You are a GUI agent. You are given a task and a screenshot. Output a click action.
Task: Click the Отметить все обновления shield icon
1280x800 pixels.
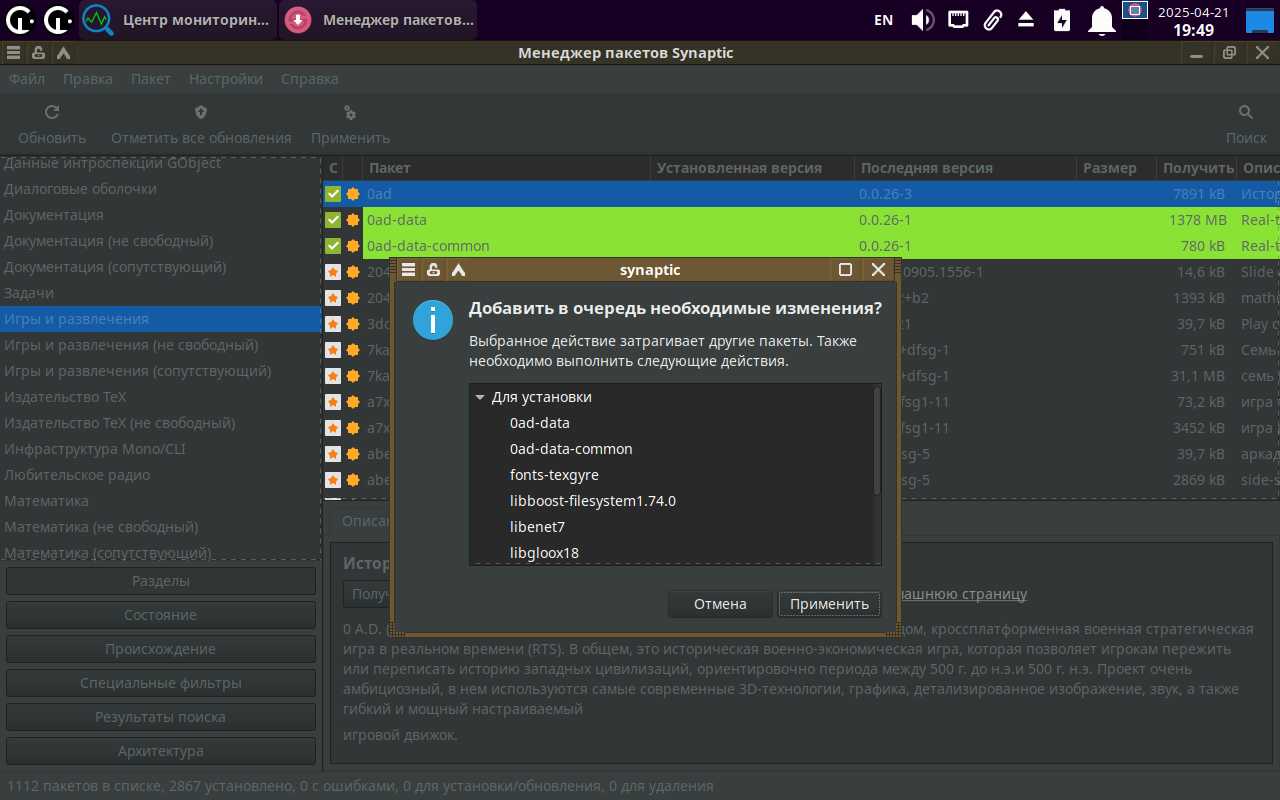pos(201,113)
